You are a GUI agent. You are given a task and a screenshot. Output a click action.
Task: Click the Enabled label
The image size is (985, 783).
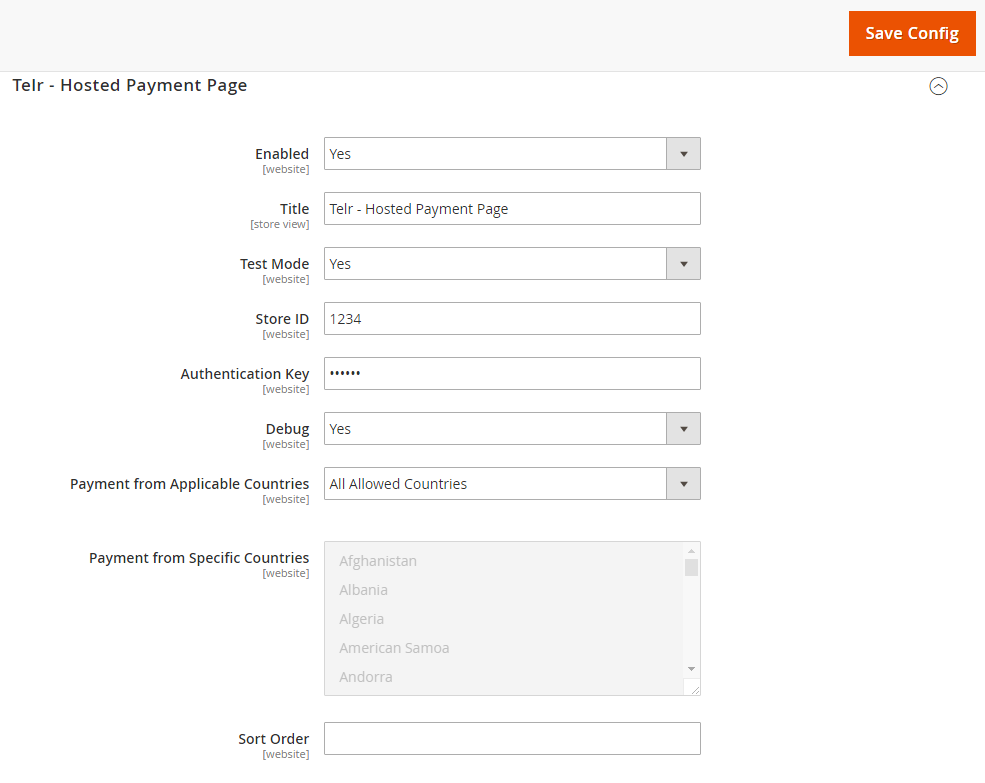282,154
